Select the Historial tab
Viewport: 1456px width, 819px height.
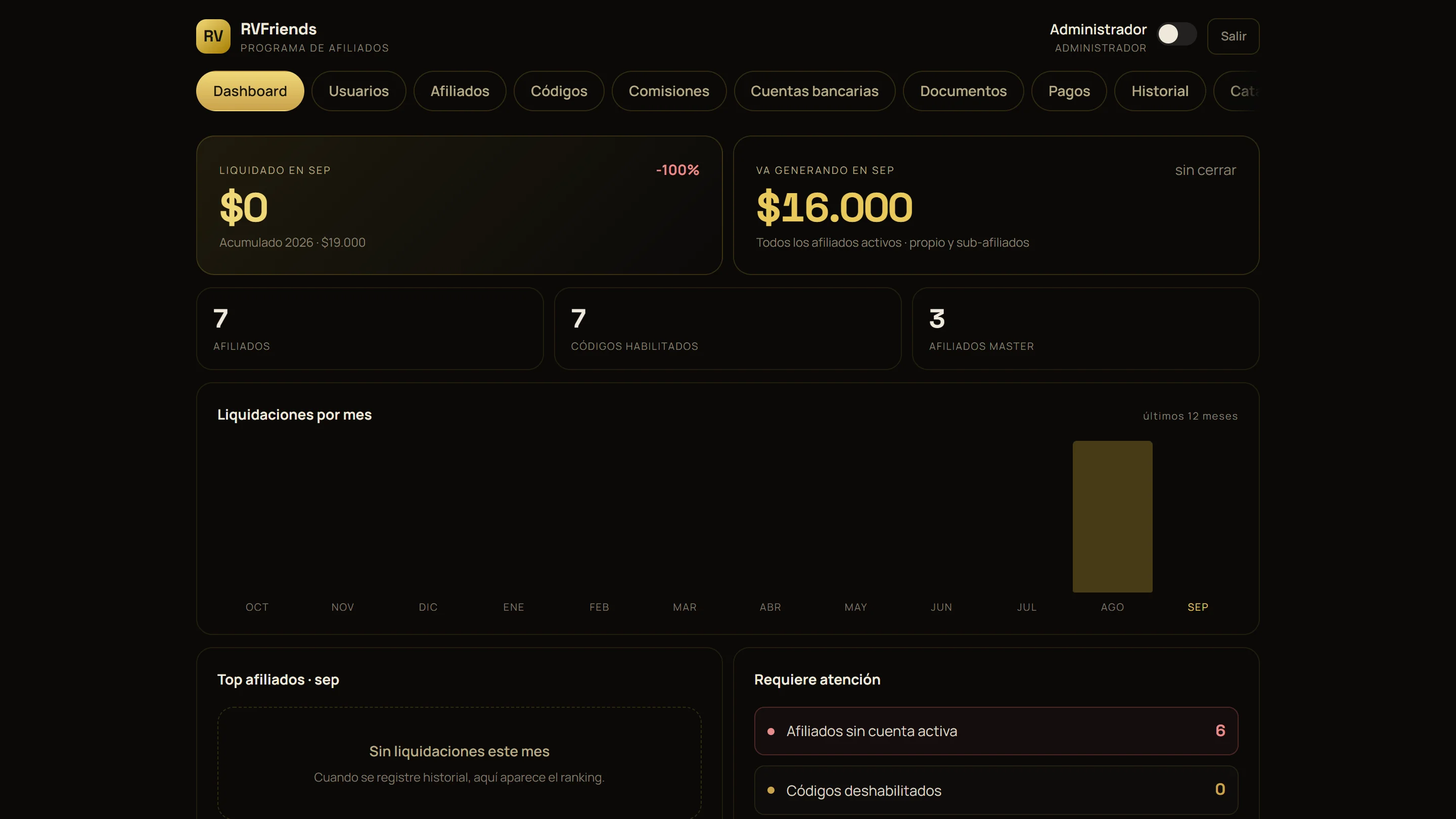1160,91
